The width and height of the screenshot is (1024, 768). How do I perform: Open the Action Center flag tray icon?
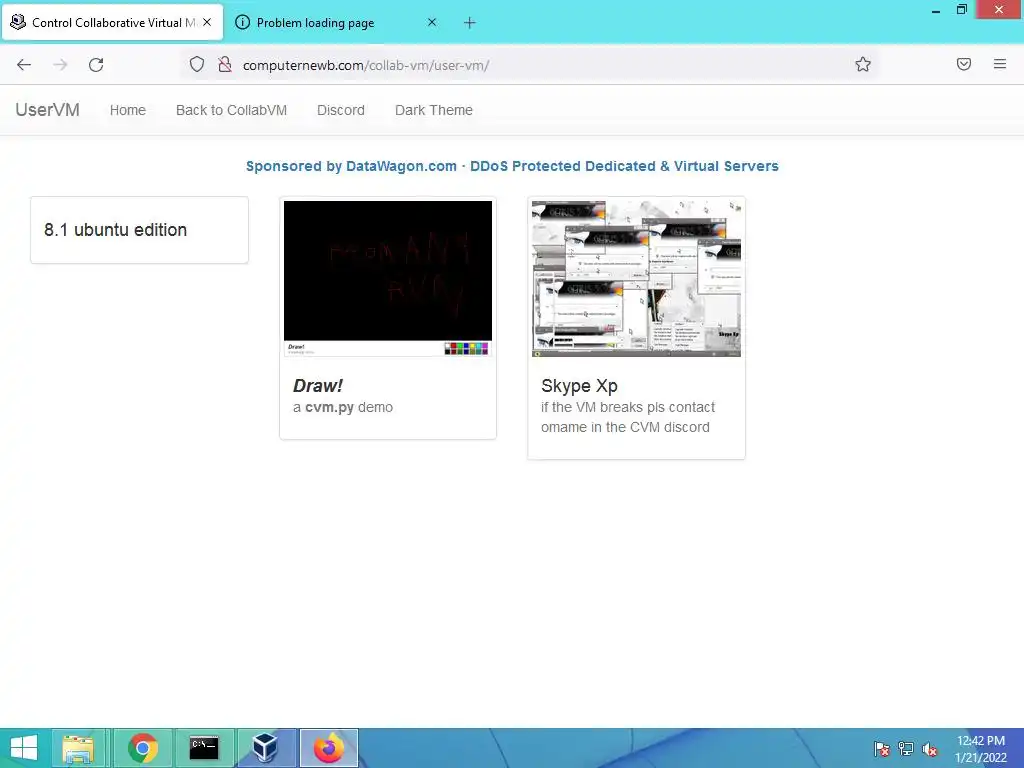point(882,749)
